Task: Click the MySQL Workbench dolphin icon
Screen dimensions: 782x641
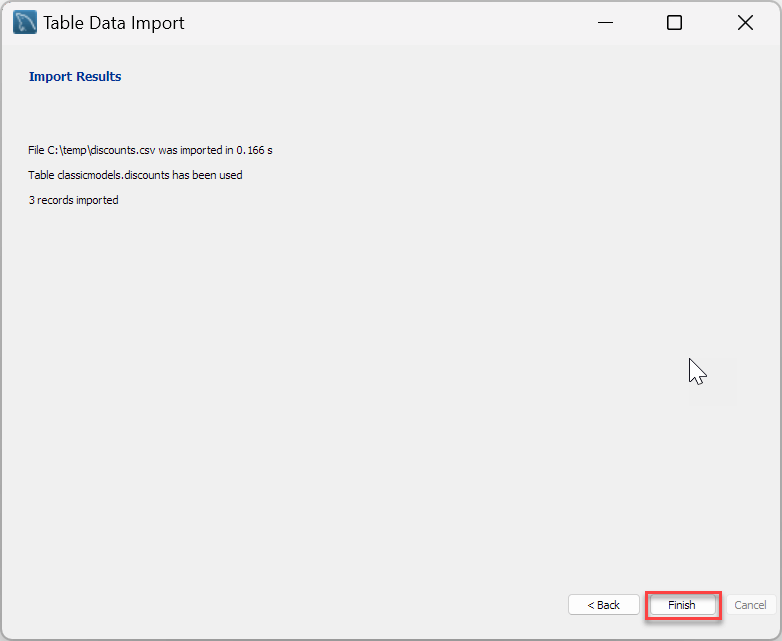Action: pos(25,23)
